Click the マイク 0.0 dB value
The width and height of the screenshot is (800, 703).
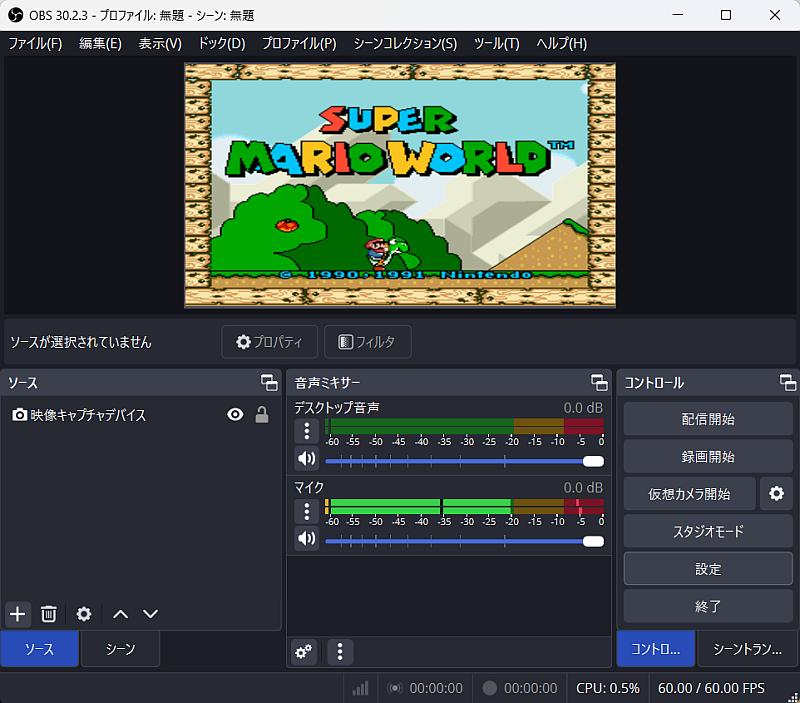click(x=583, y=488)
